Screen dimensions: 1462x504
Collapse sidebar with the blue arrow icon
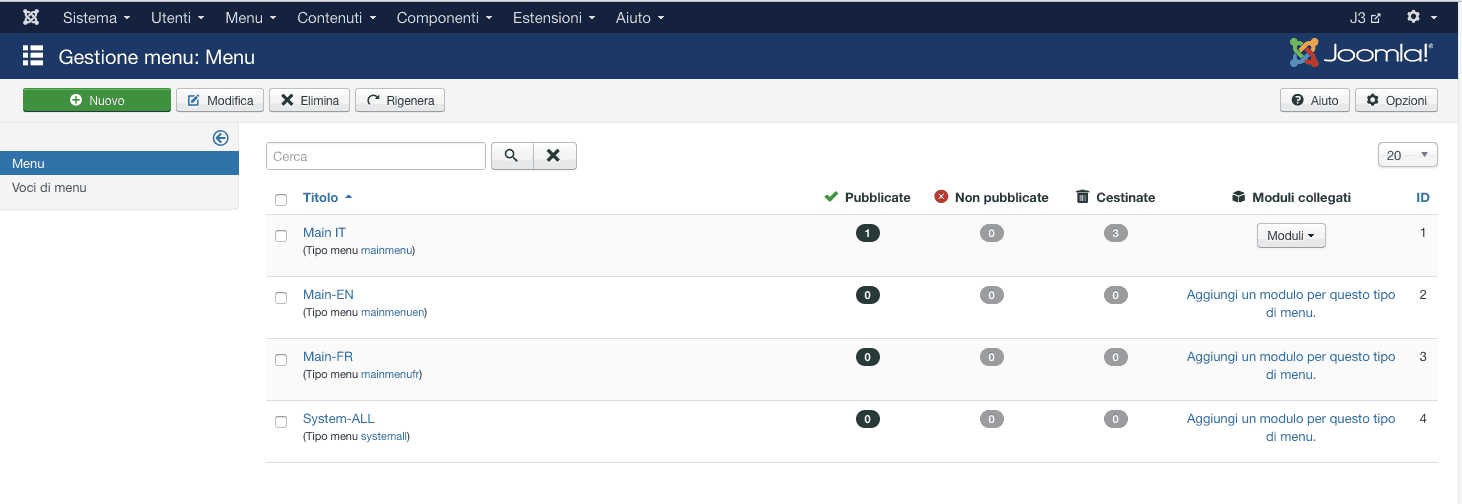(221, 138)
